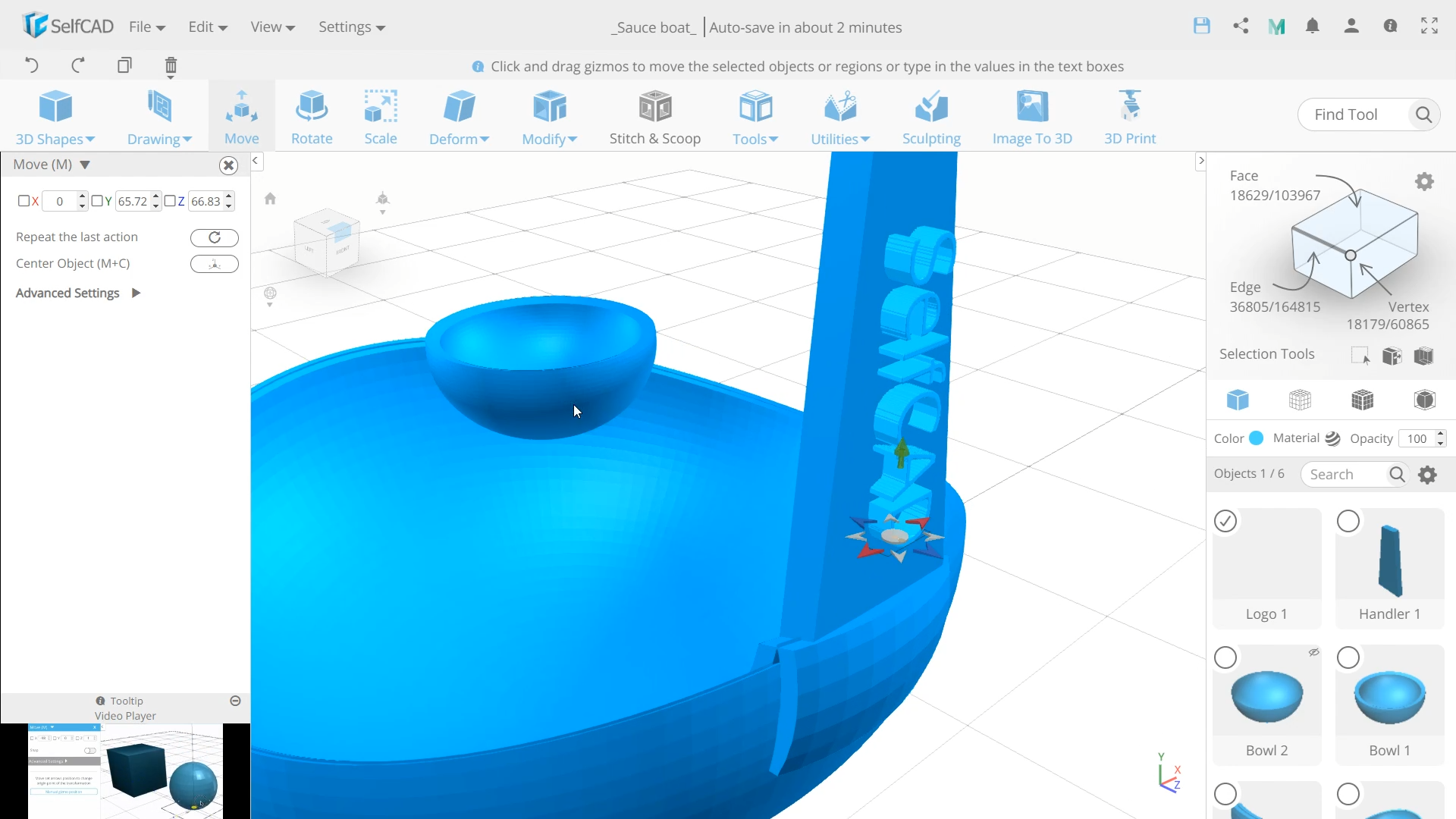Open Image To 3D tool

tap(1032, 117)
